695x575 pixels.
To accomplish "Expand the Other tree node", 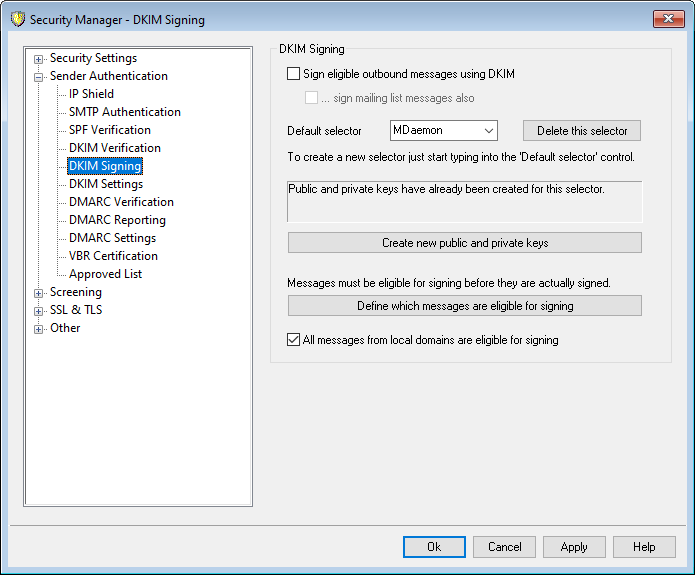I will (x=39, y=329).
